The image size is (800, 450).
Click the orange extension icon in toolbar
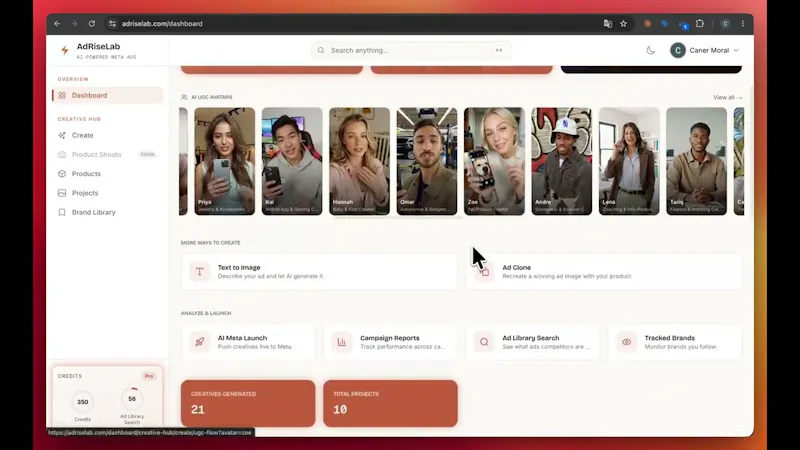647,23
